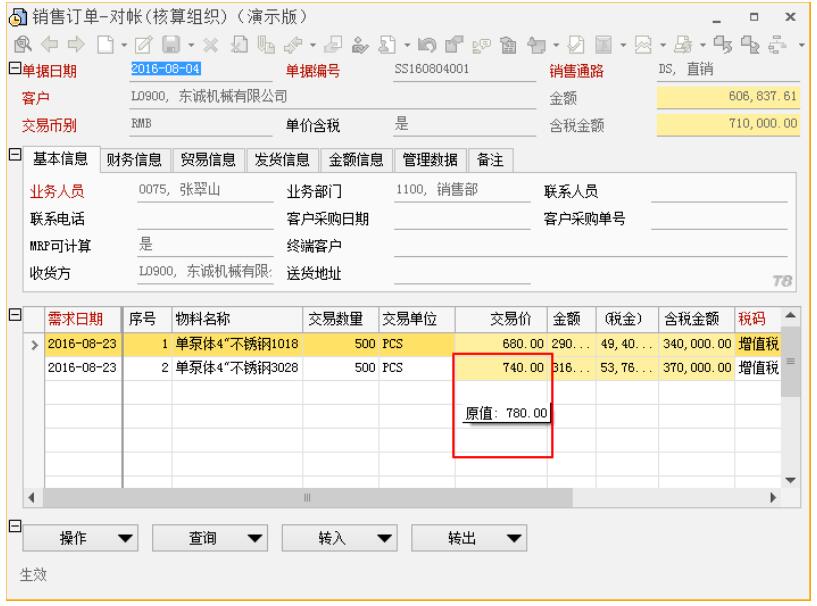The width and height of the screenshot is (817, 606).
Task: Click the edit document pencil icon
Action: (140, 45)
